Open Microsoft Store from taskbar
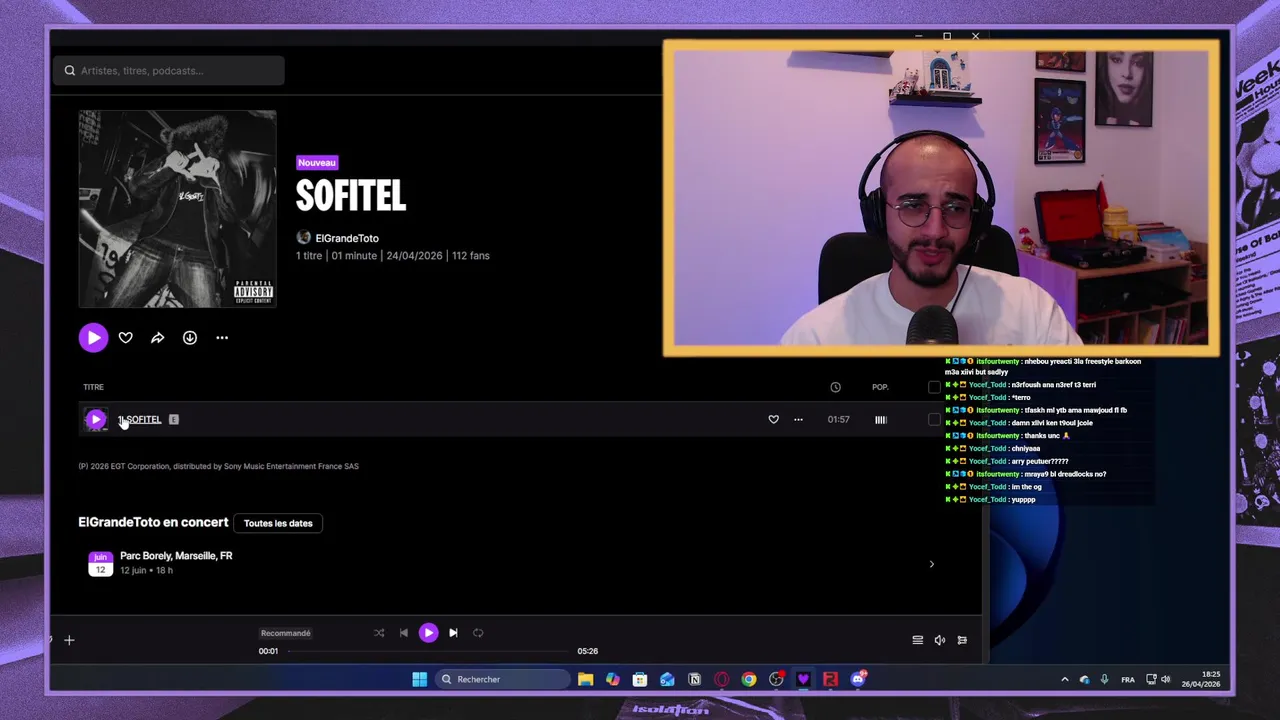This screenshot has width=1280, height=720. click(x=640, y=680)
